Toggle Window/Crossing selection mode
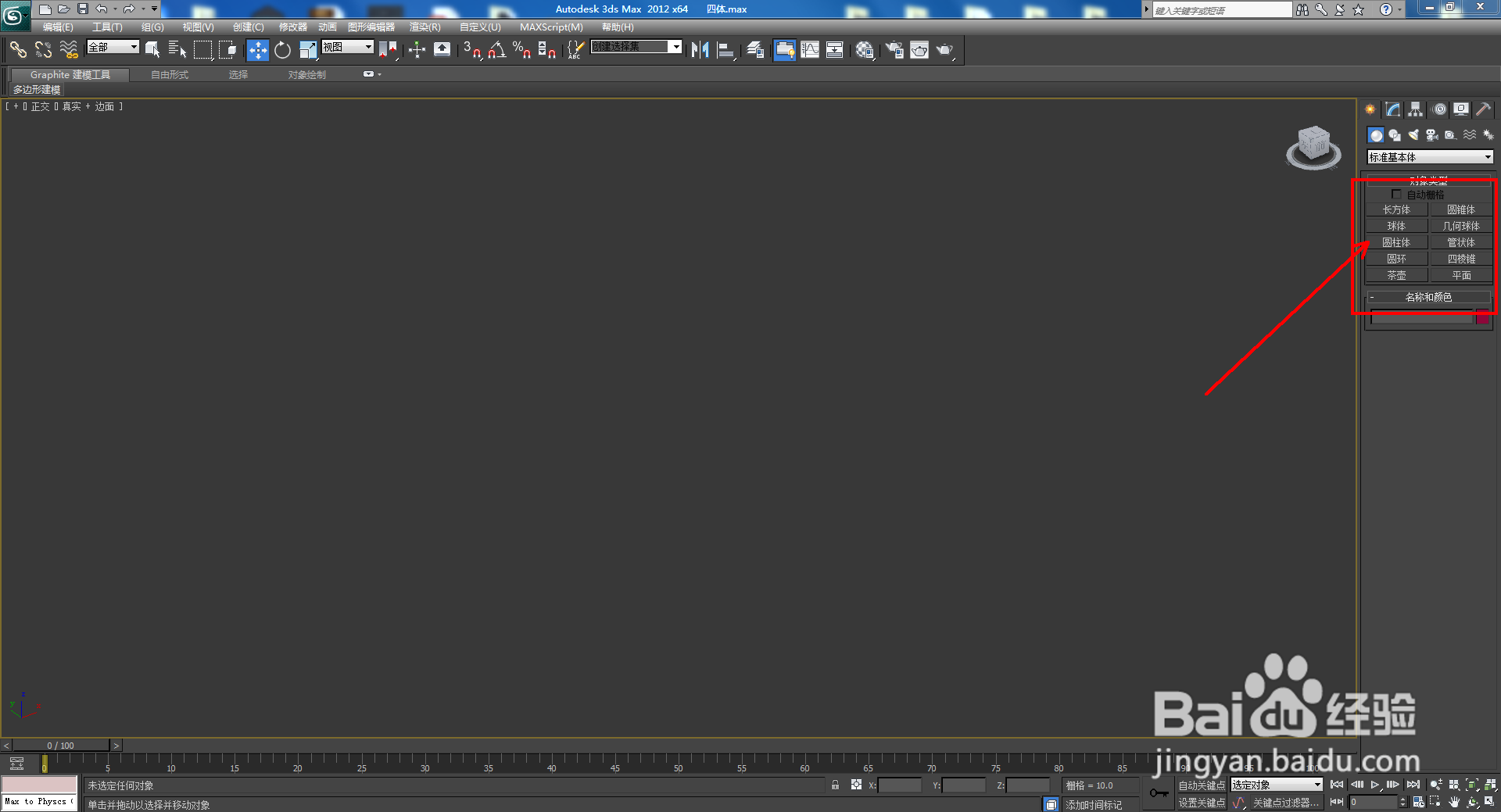 pos(227,50)
